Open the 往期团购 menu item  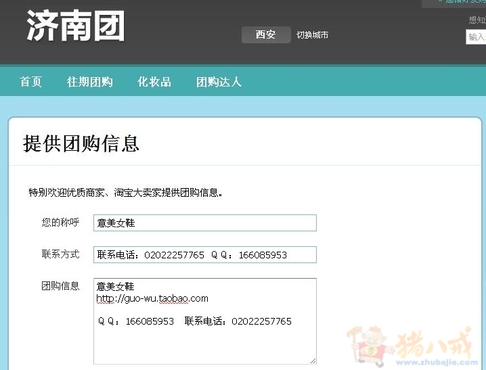(90, 82)
